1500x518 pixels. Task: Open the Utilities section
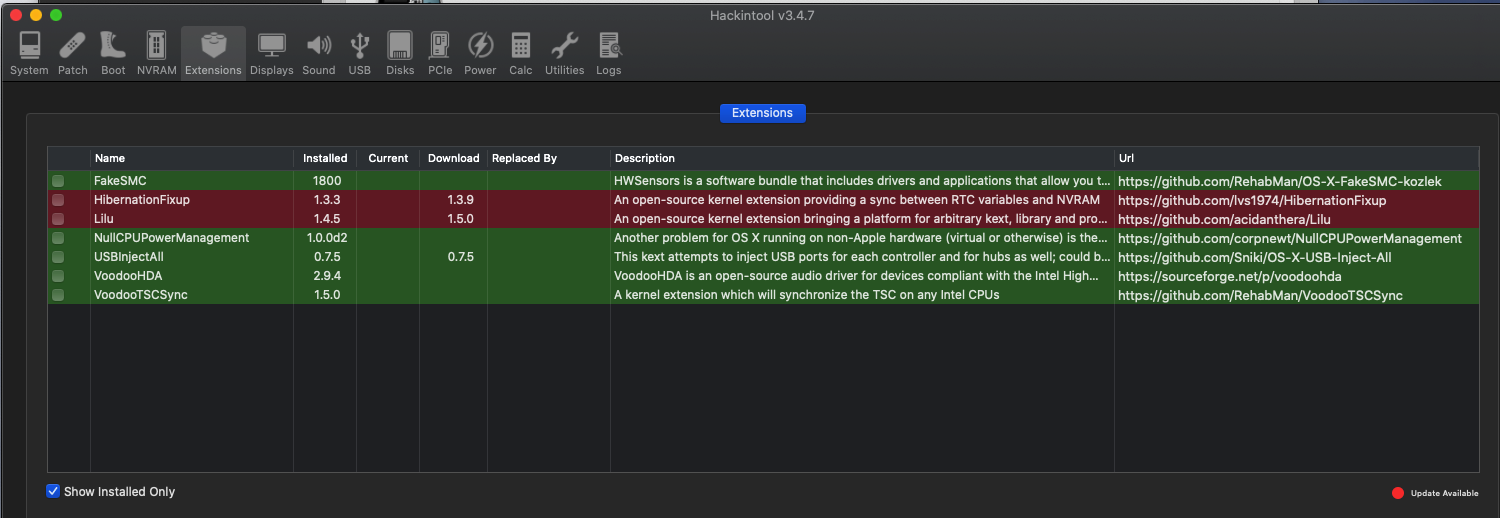point(564,53)
